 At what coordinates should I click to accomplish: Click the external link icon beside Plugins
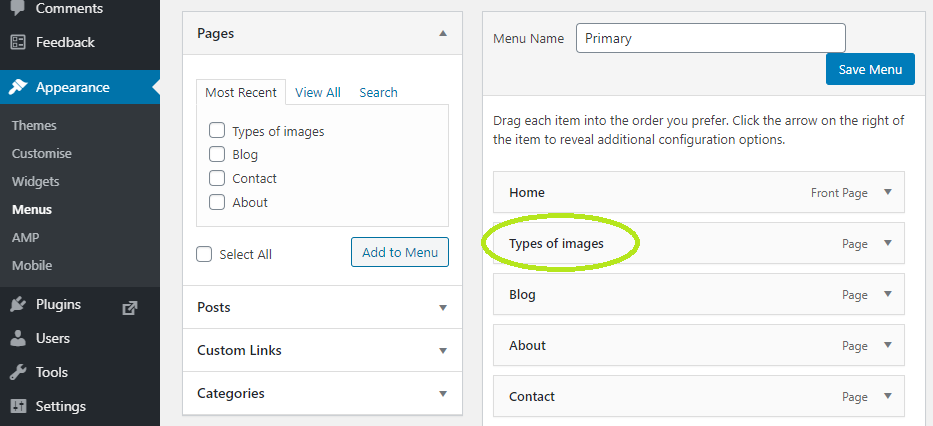[x=129, y=308]
